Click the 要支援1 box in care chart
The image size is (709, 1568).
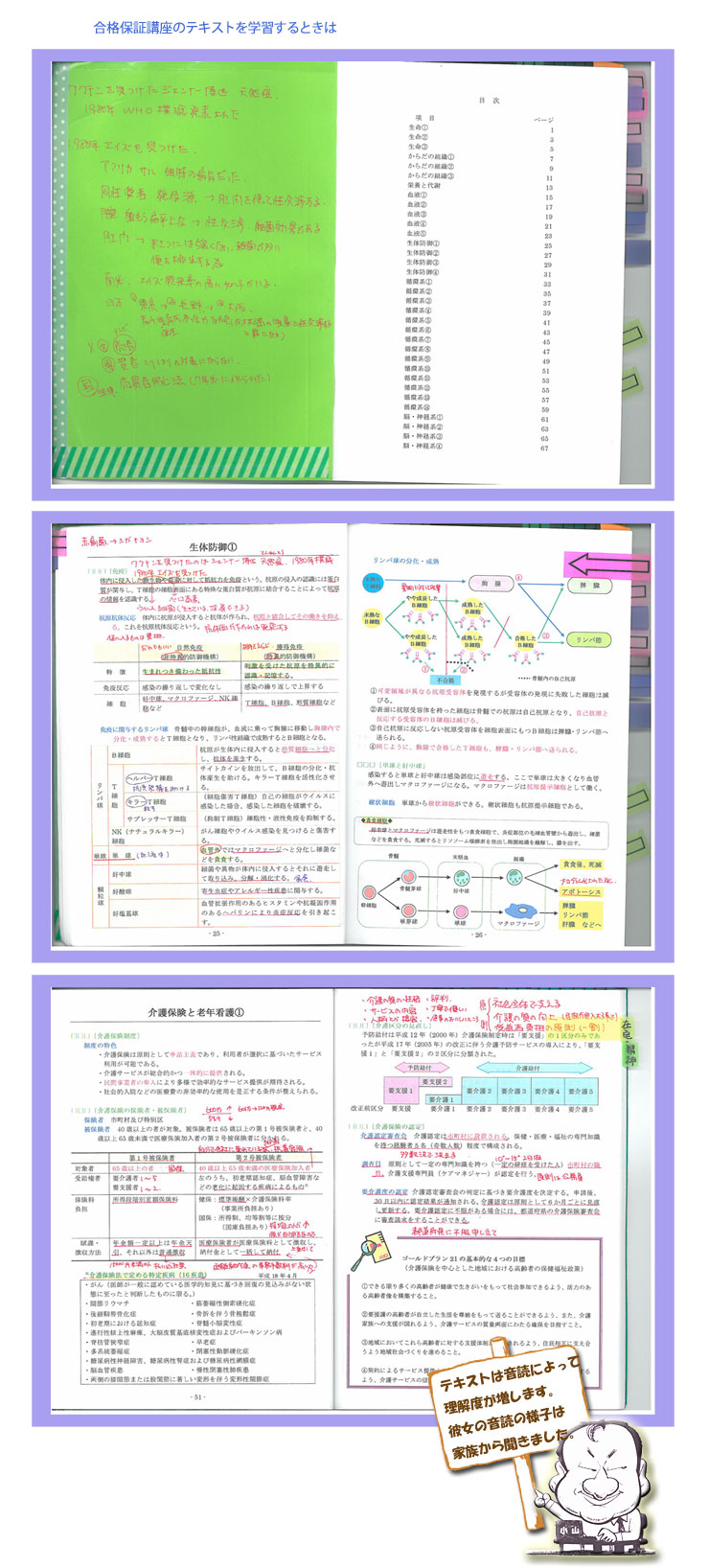pos(400,1091)
